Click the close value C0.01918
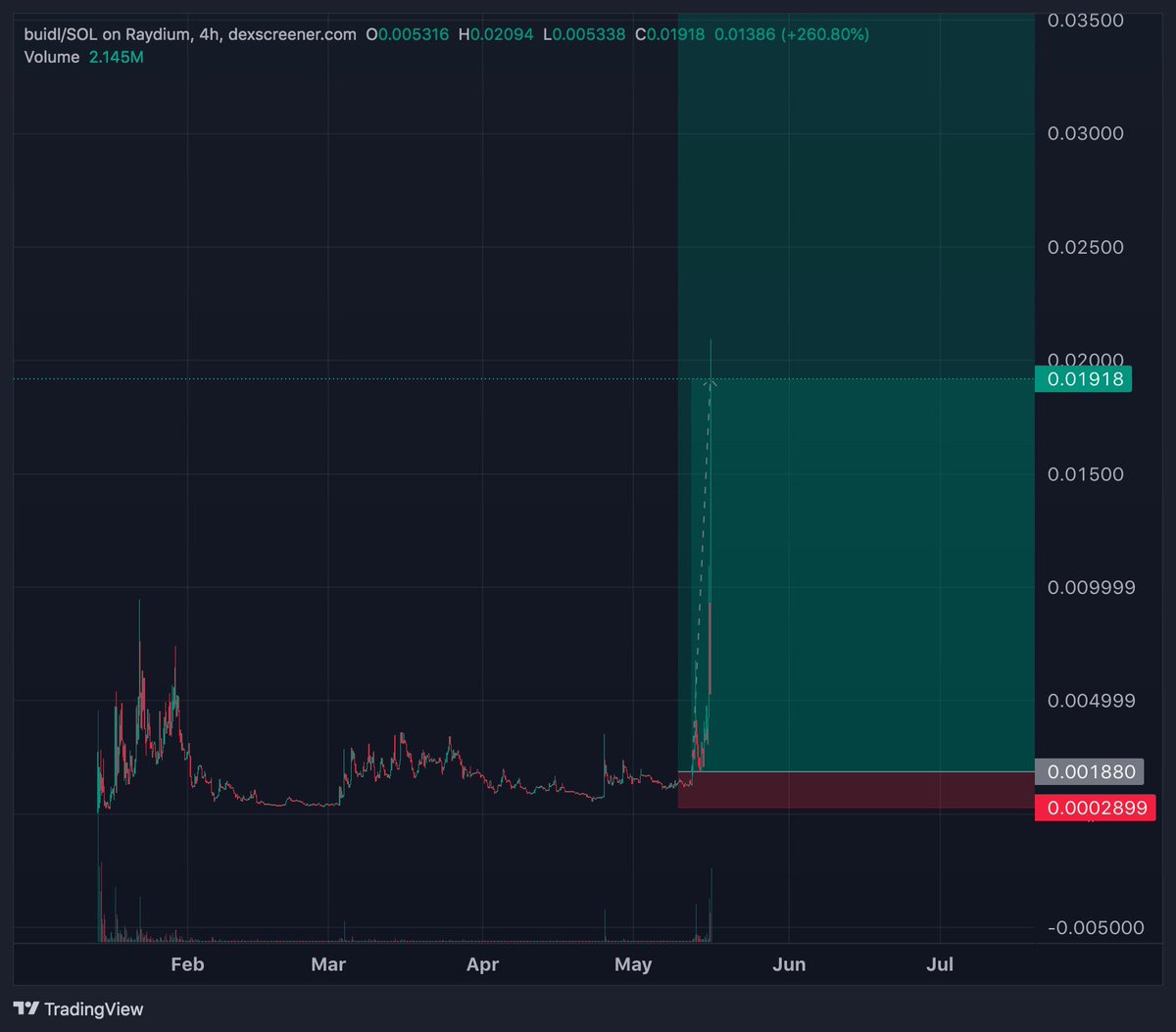The image size is (1176, 1032). pyautogui.click(x=670, y=34)
